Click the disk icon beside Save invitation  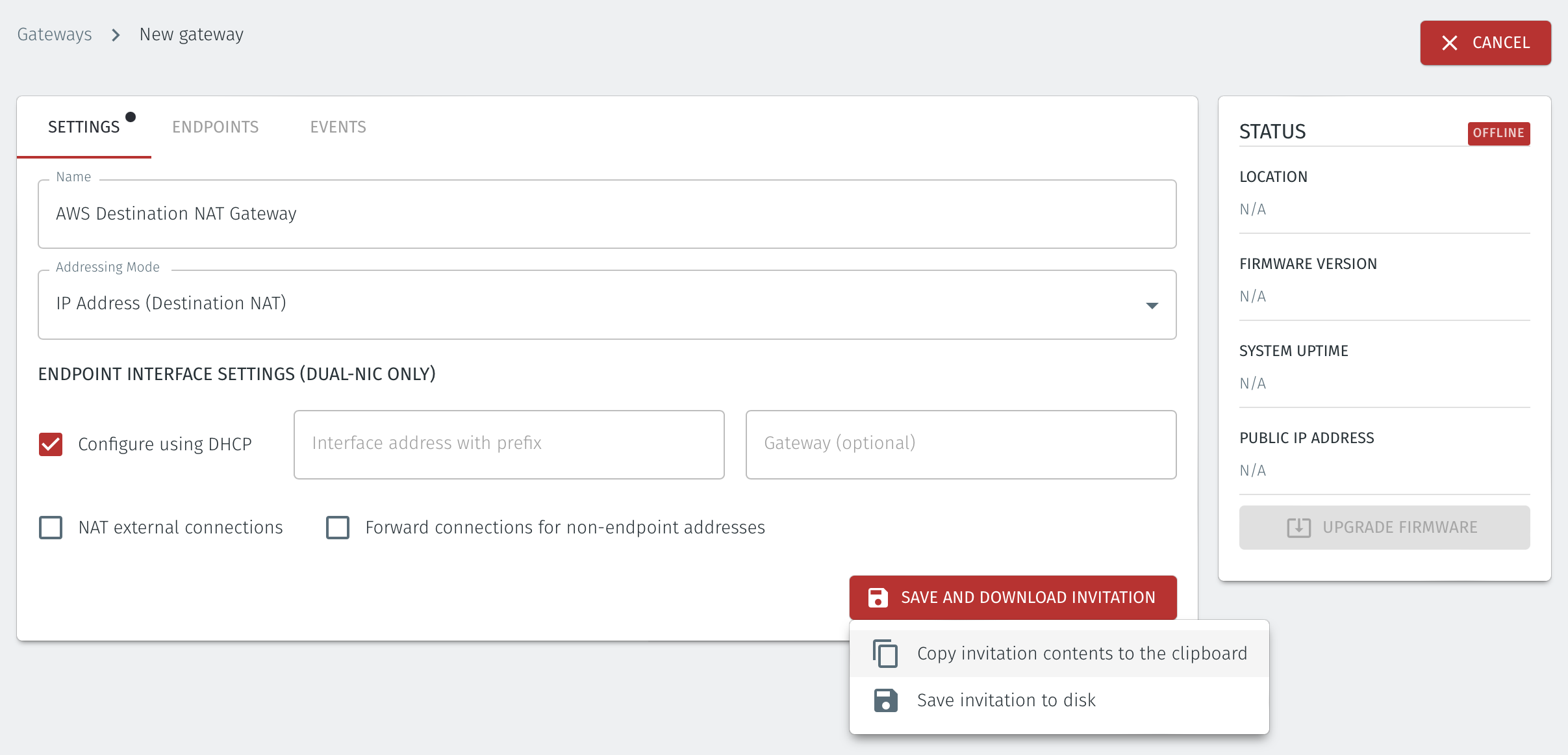885,700
